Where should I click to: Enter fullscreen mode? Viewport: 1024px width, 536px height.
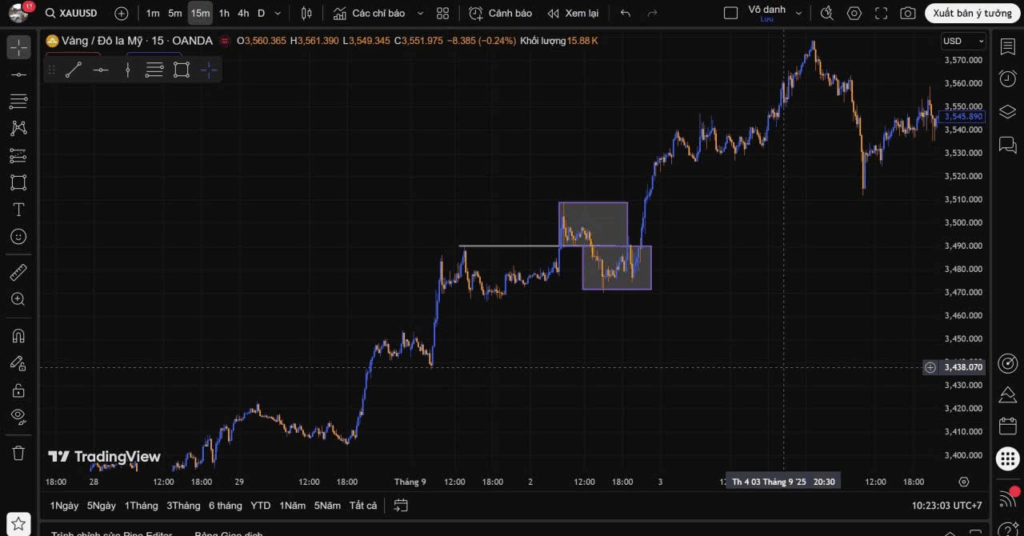[x=881, y=13]
